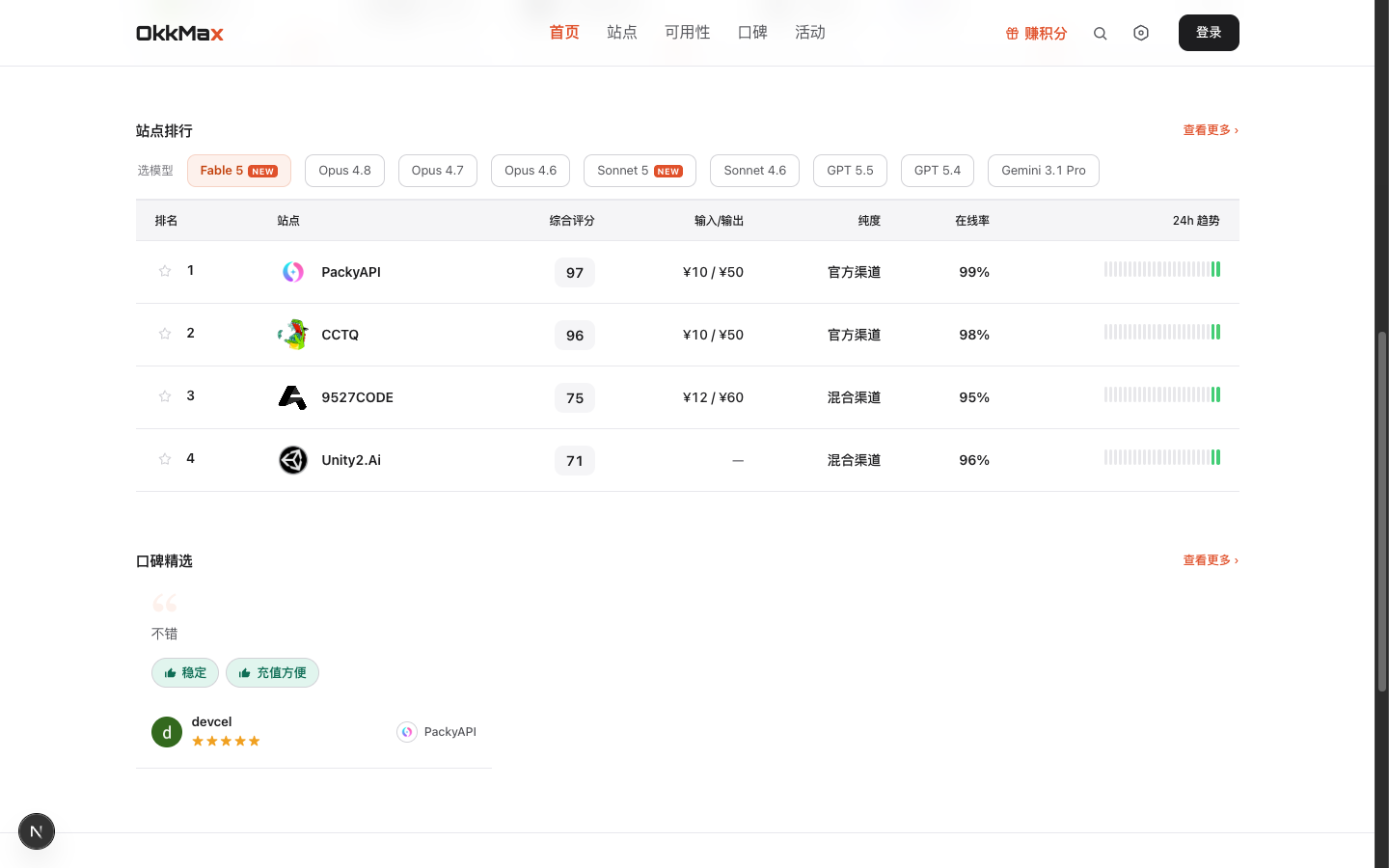Image resolution: width=1389 pixels, height=868 pixels.
Task: Open the 赚积分 link
Action: point(1036,34)
